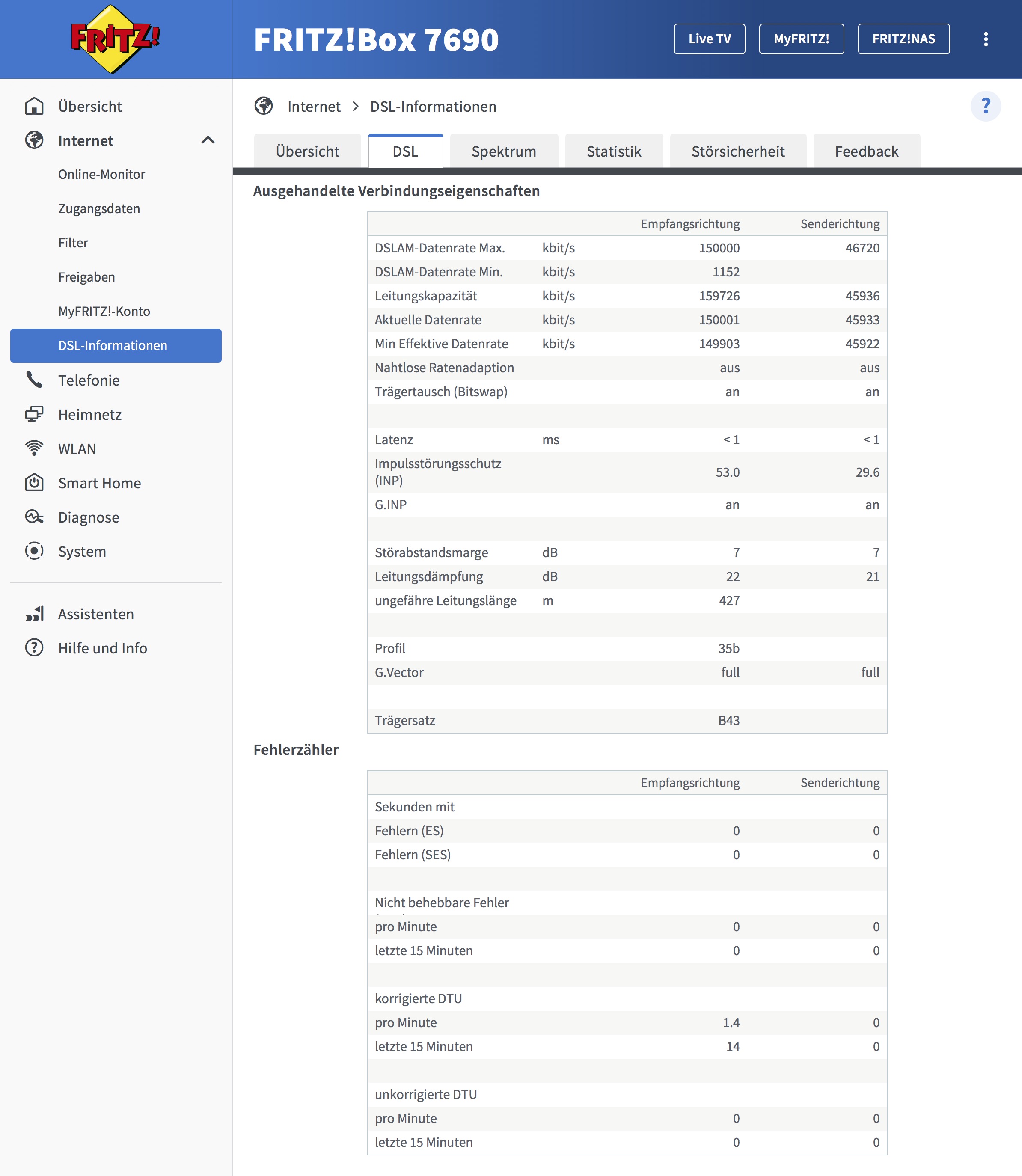This screenshot has width=1022, height=1176.
Task: Click the Übersicht house icon in sidebar
Action: pyautogui.click(x=34, y=106)
